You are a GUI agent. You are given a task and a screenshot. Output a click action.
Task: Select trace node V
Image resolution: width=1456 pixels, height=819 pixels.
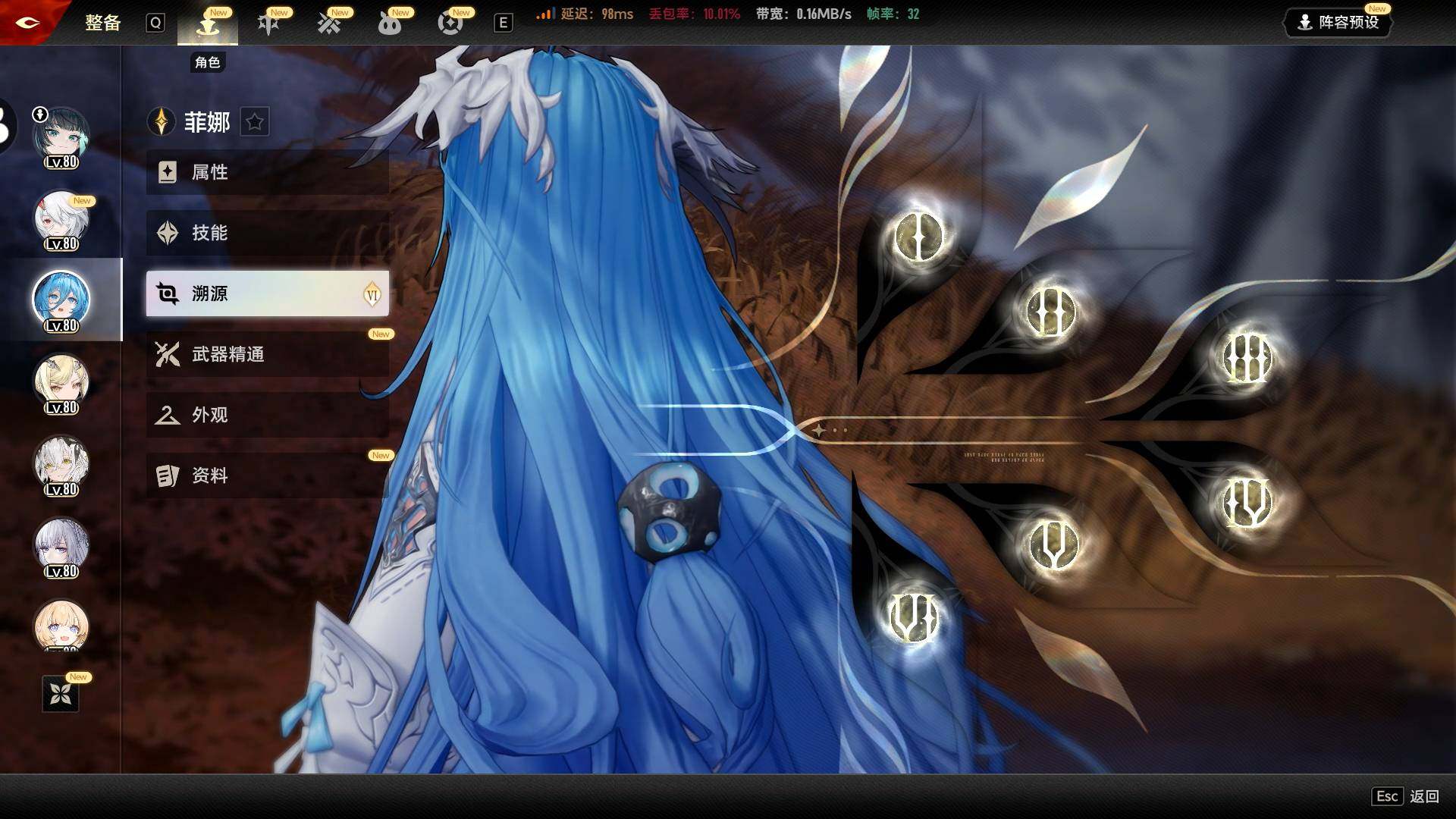(1053, 544)
